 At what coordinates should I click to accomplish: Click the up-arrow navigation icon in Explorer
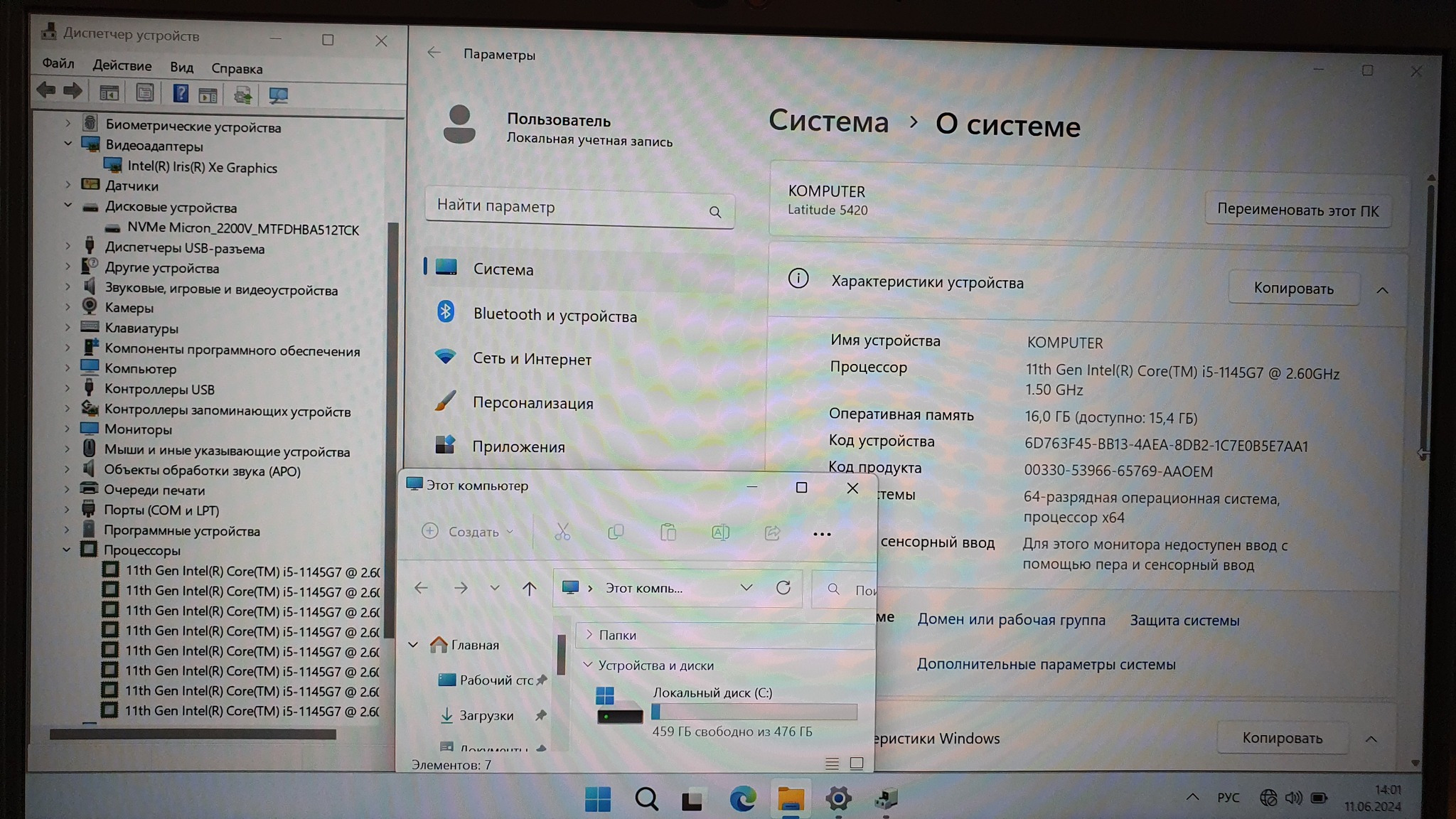tap(529, 589)
